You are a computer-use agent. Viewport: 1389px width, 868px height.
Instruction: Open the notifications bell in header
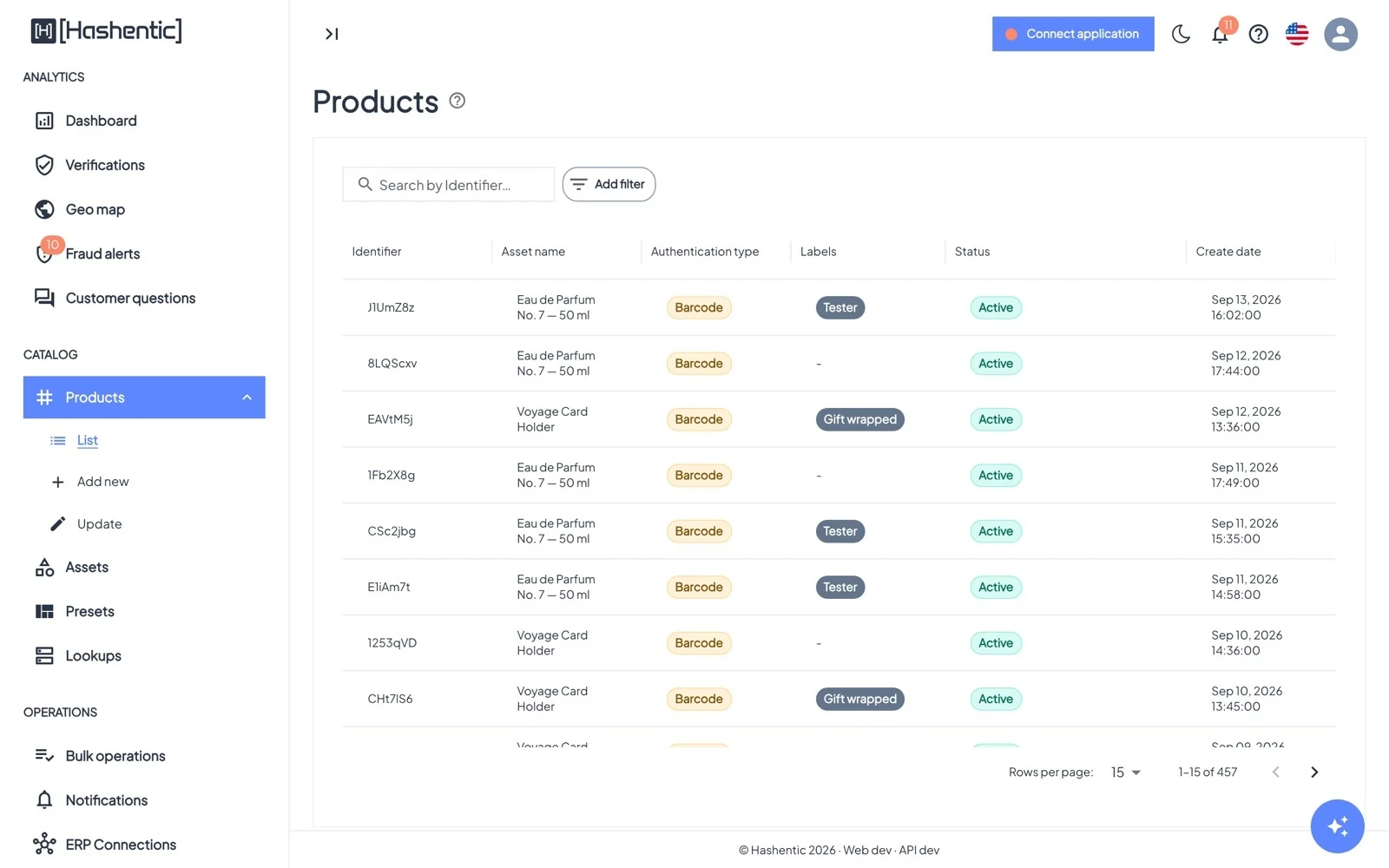[x=1220, y=34]
